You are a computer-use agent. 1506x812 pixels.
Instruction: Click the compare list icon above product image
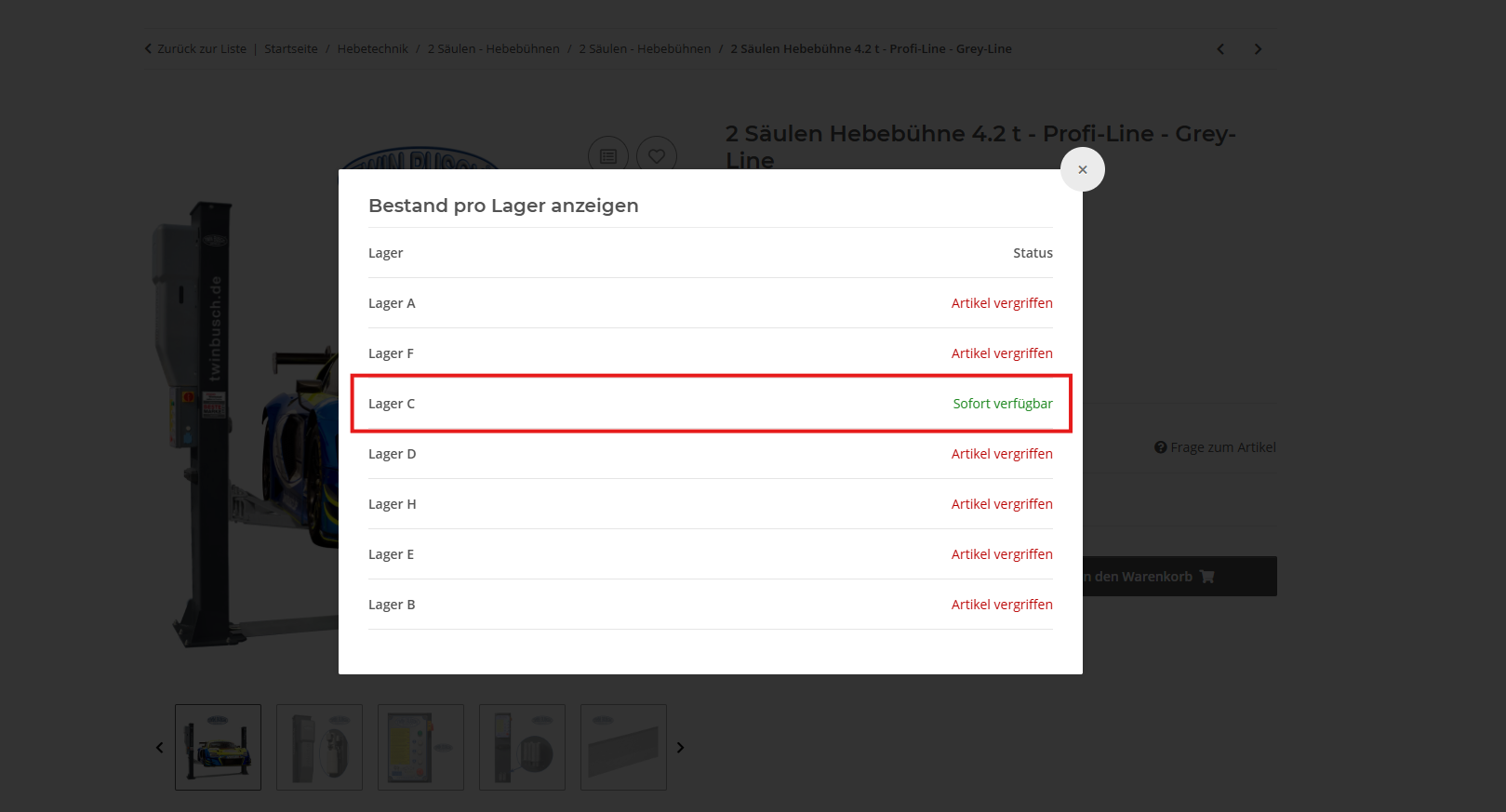pos(608,155)
